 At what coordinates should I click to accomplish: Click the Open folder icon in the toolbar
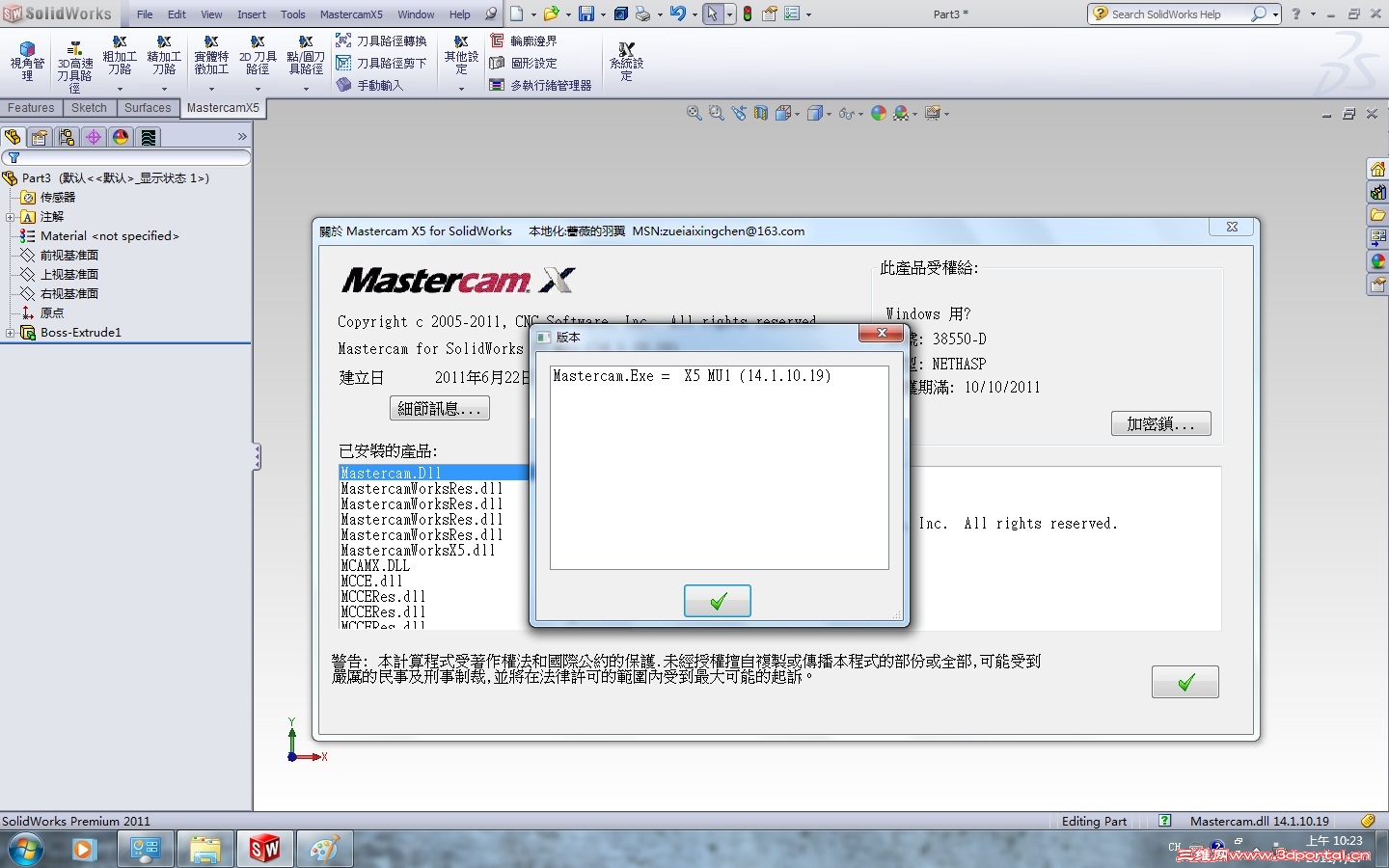click(x=551, y=14)
